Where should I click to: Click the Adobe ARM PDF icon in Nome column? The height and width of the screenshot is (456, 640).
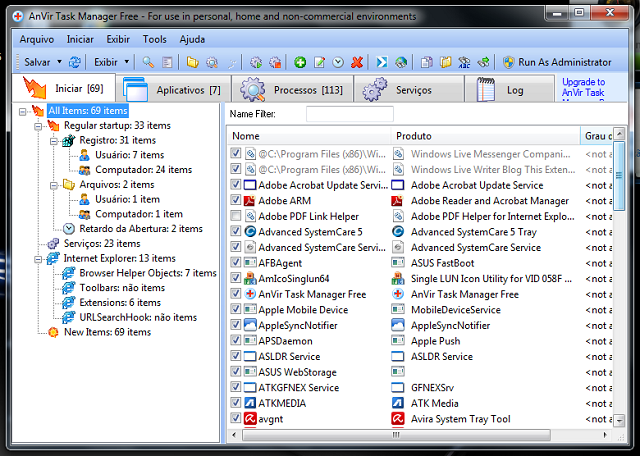coord(249,200)
